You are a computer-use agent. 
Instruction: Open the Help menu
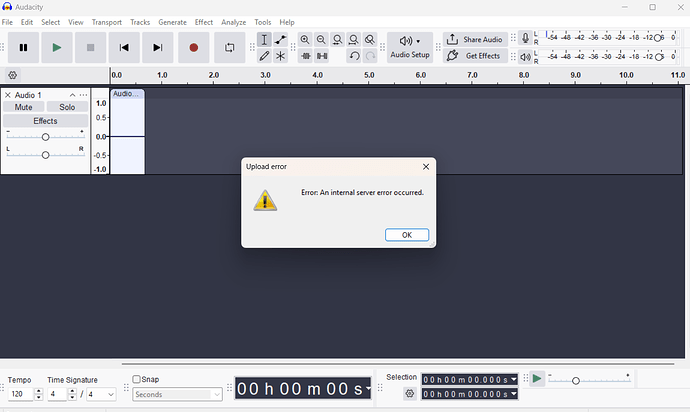click(287, 22)
